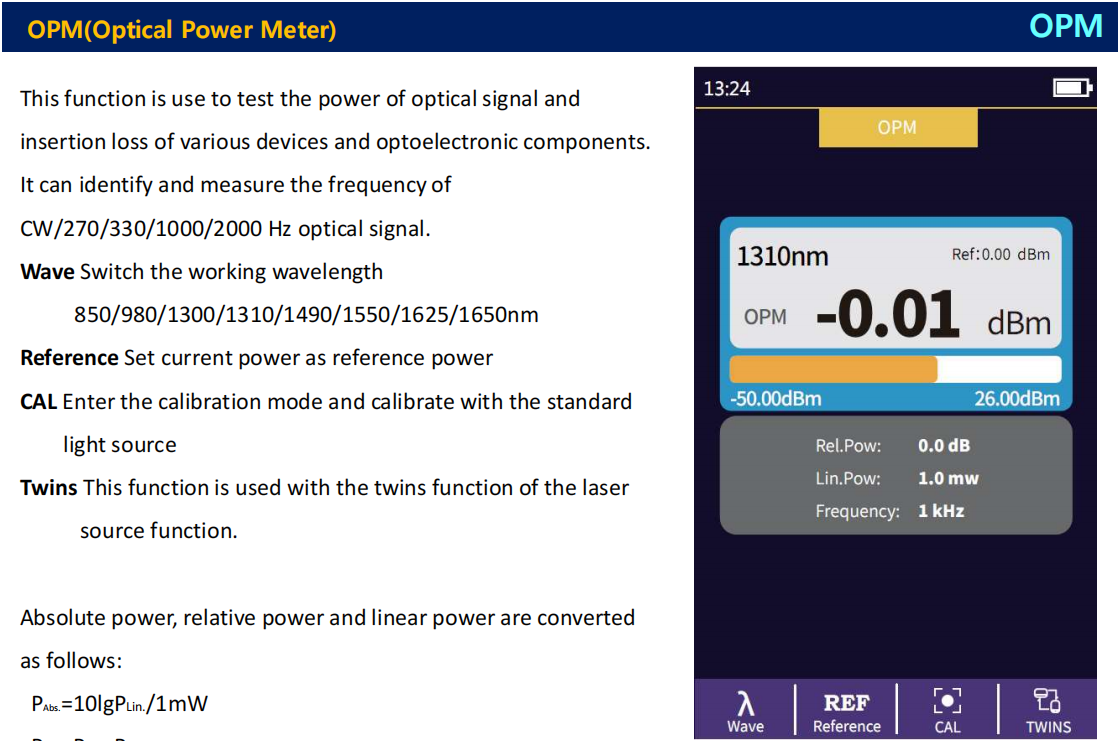Image resolution: width=1119 pixels, height=741 pixels.
Task: Select the yellow OPM tab
Action: (x=897, y=128)
